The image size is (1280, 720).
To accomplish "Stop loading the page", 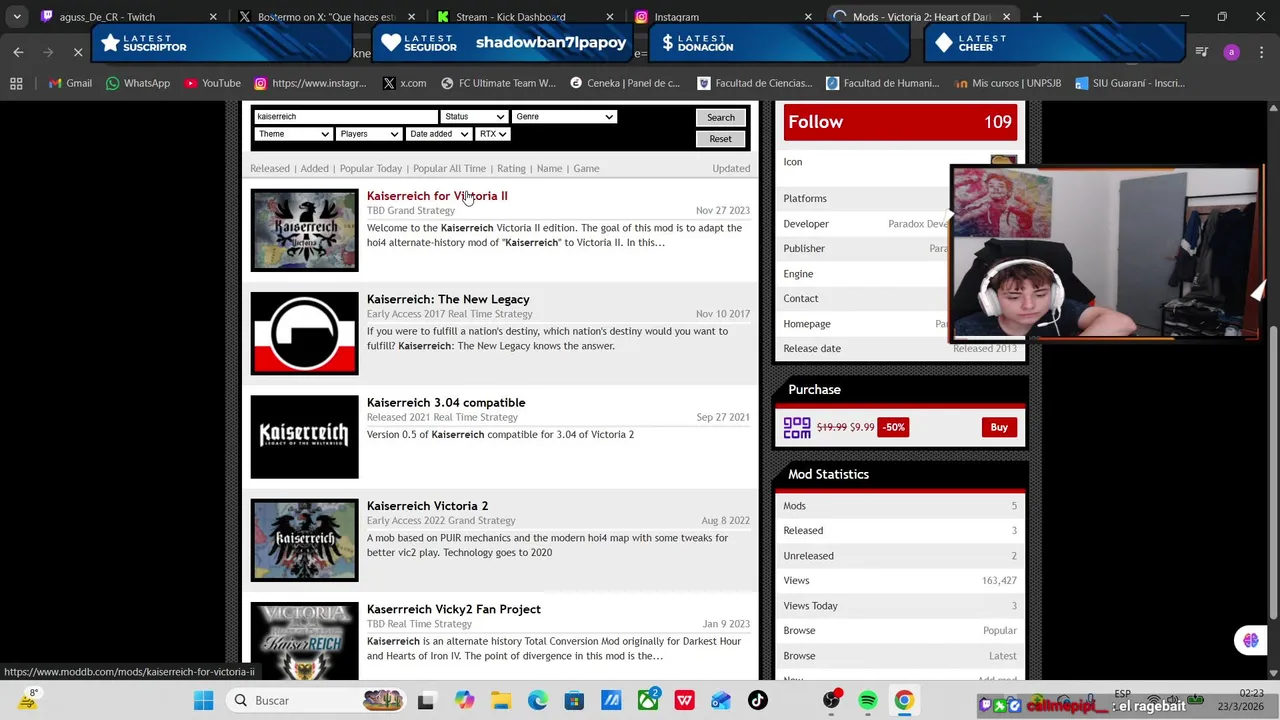I will click(78, 52).
